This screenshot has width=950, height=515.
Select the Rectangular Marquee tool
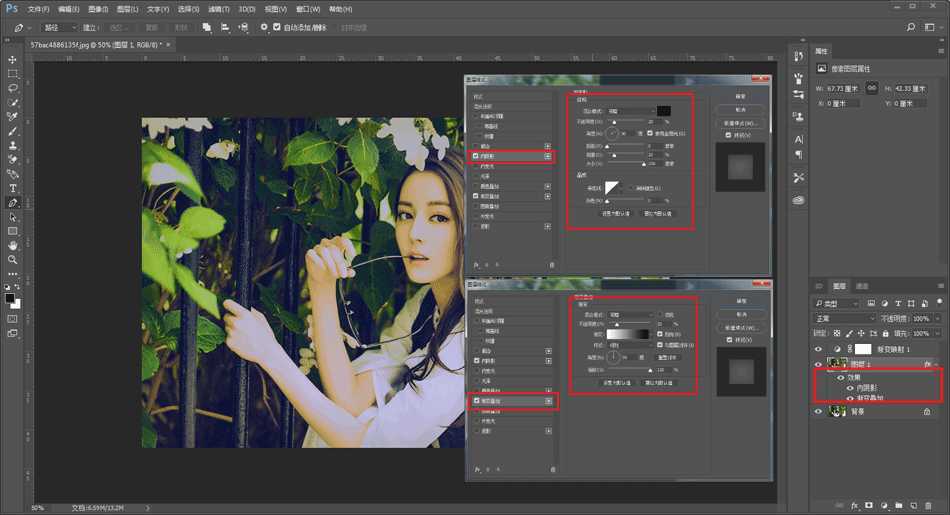tap(13, 74)
